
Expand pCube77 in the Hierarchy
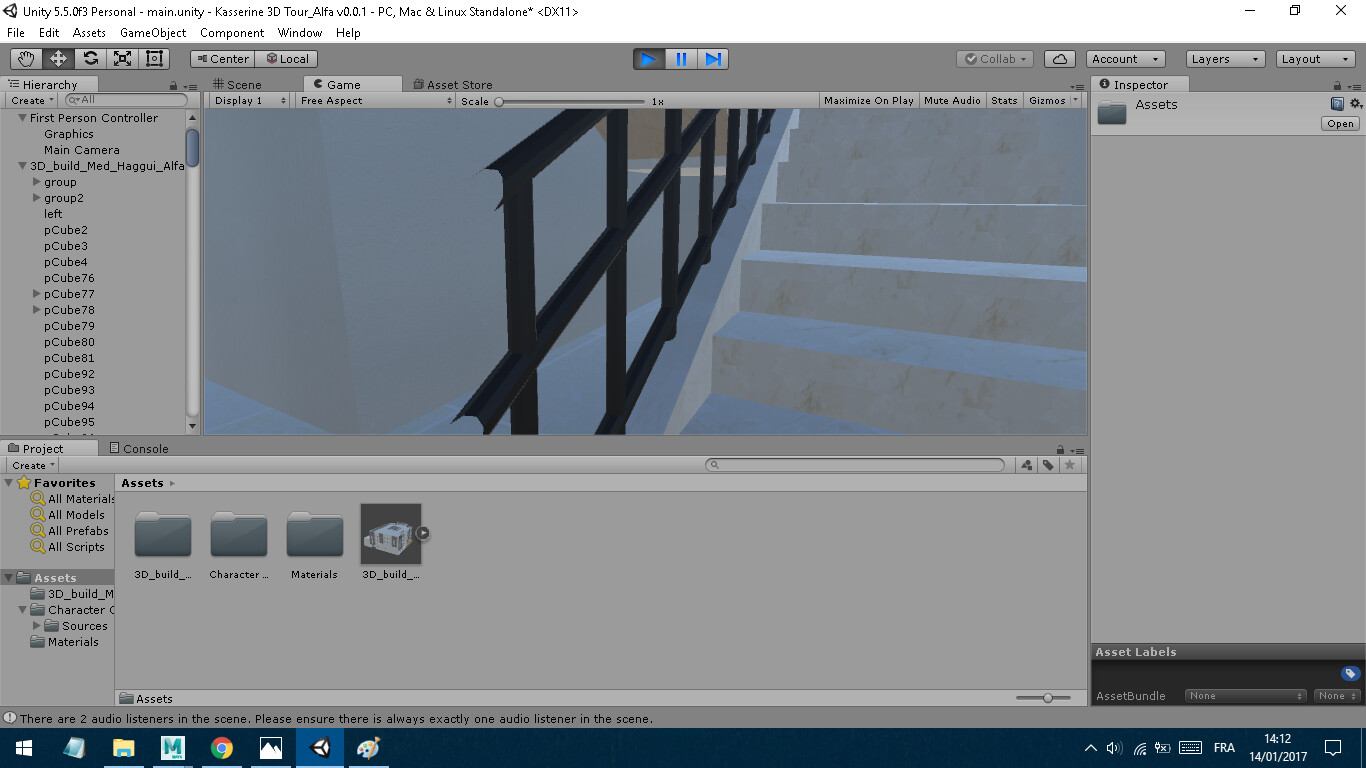click(x=37, y=294)
